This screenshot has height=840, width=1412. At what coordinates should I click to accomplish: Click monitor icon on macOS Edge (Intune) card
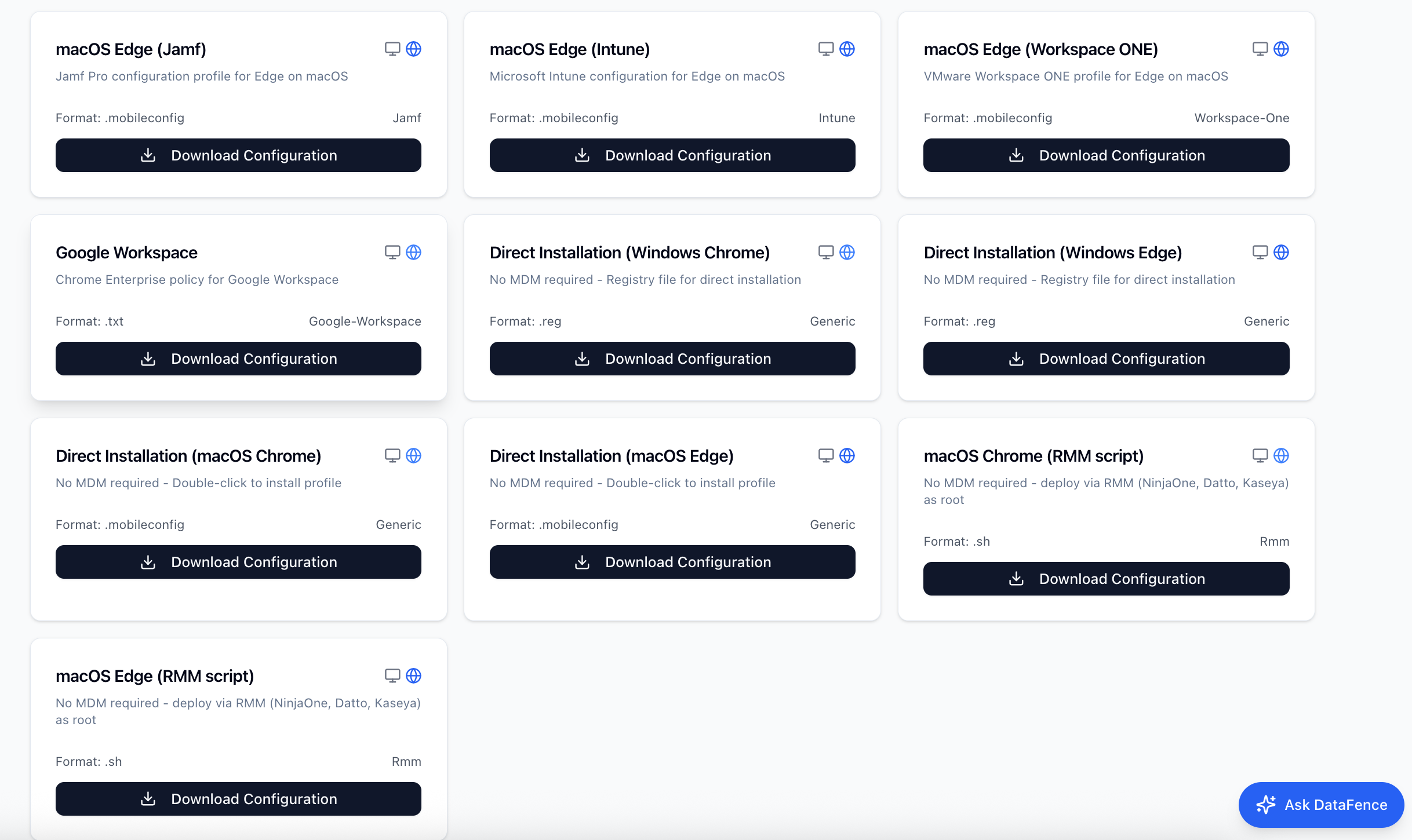826,49
